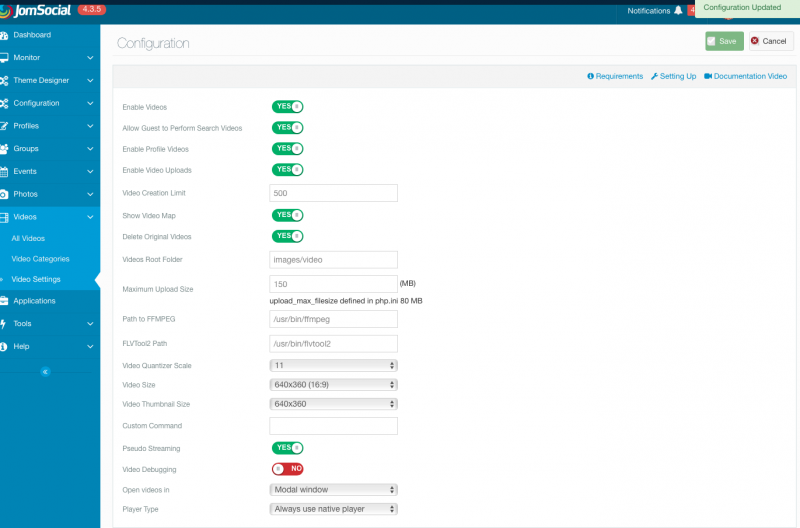Open the 'Open videos in' dropdown
Screen dimensions: 800x528
[333, 490]
